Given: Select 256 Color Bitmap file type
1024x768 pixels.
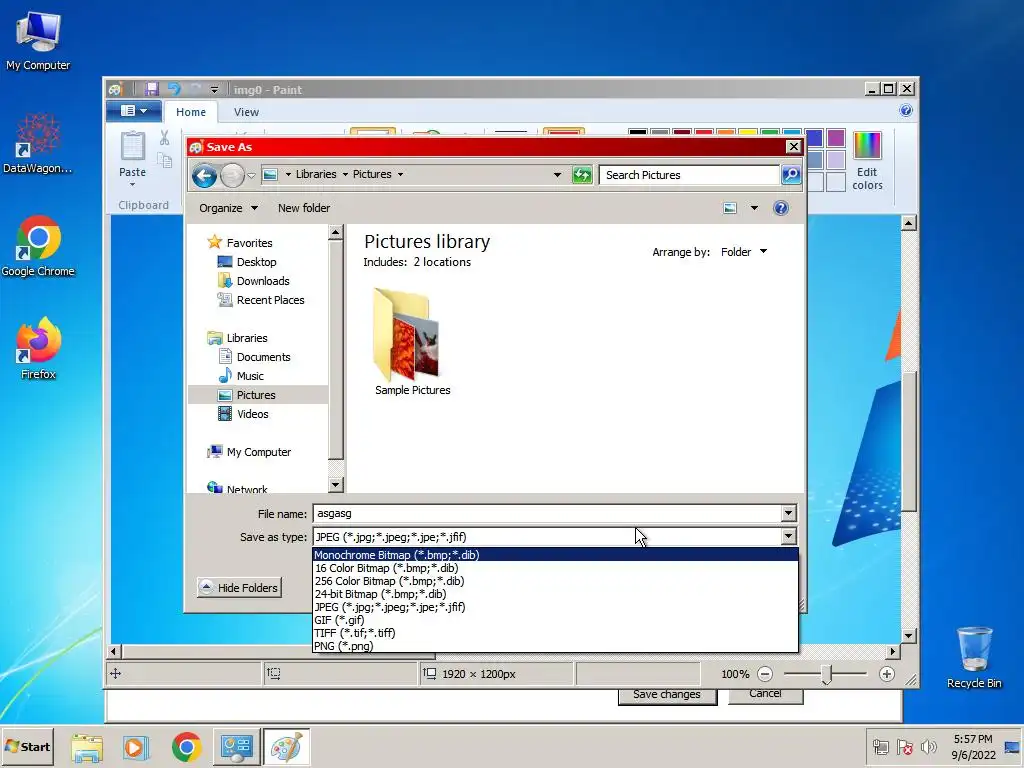Looking at the screenshot, I should pos(555,581).
